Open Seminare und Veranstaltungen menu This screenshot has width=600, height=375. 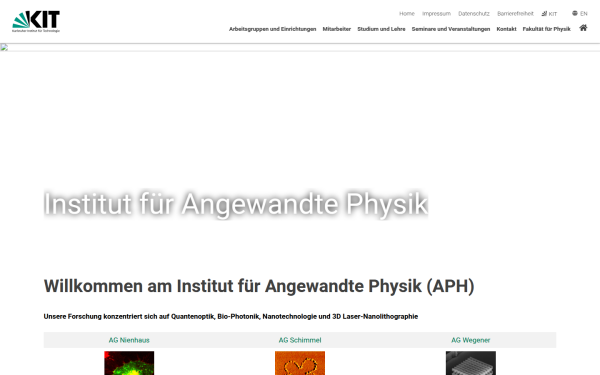click(x=451, y=29)
